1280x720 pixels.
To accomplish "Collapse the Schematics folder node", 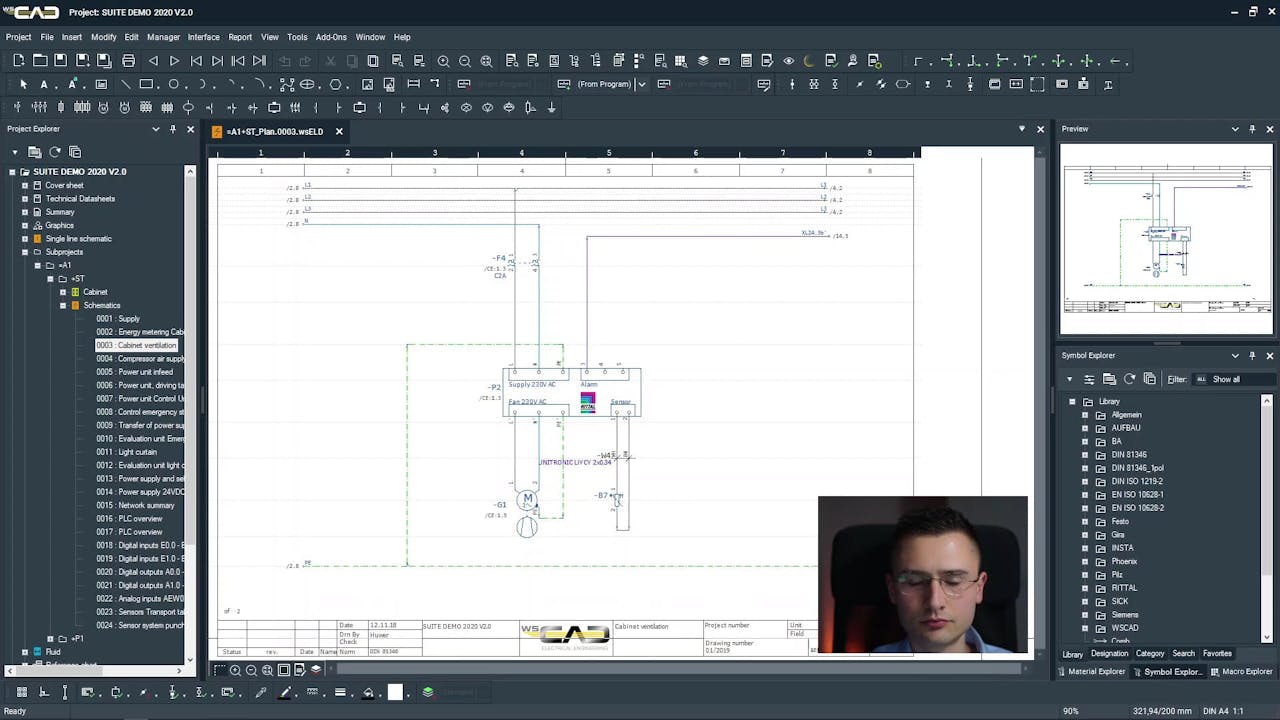I will coord(62,305).
